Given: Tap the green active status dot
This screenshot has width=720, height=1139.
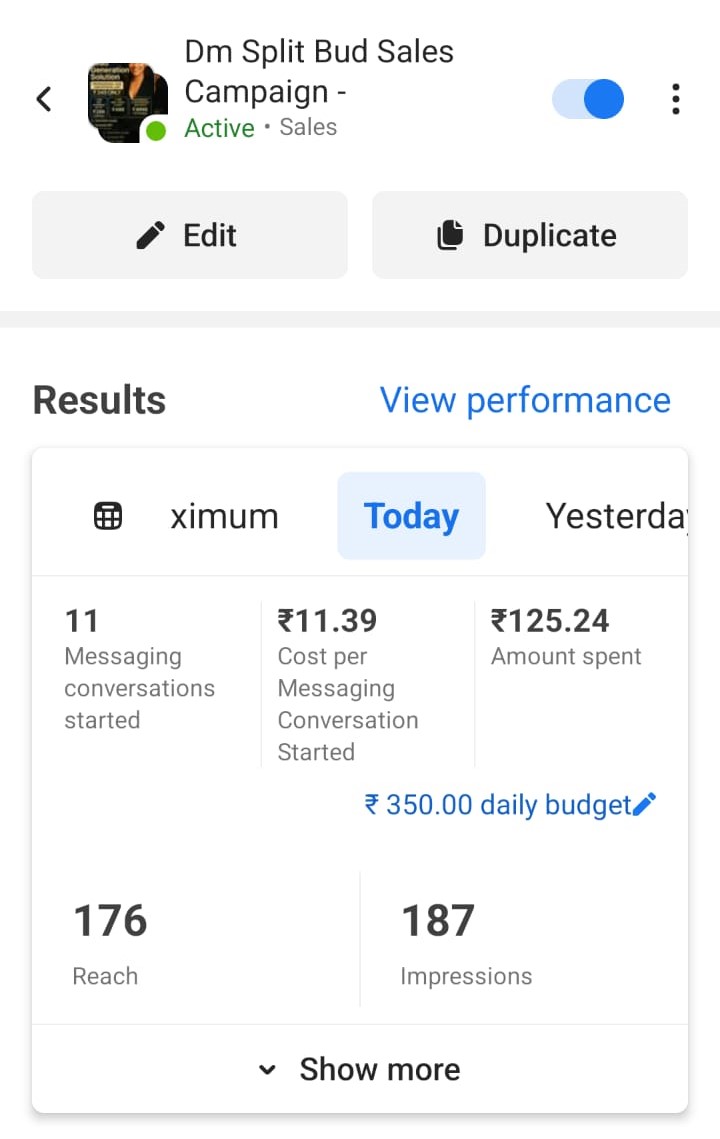Looking at the screenshot, I should click(156, 131).
